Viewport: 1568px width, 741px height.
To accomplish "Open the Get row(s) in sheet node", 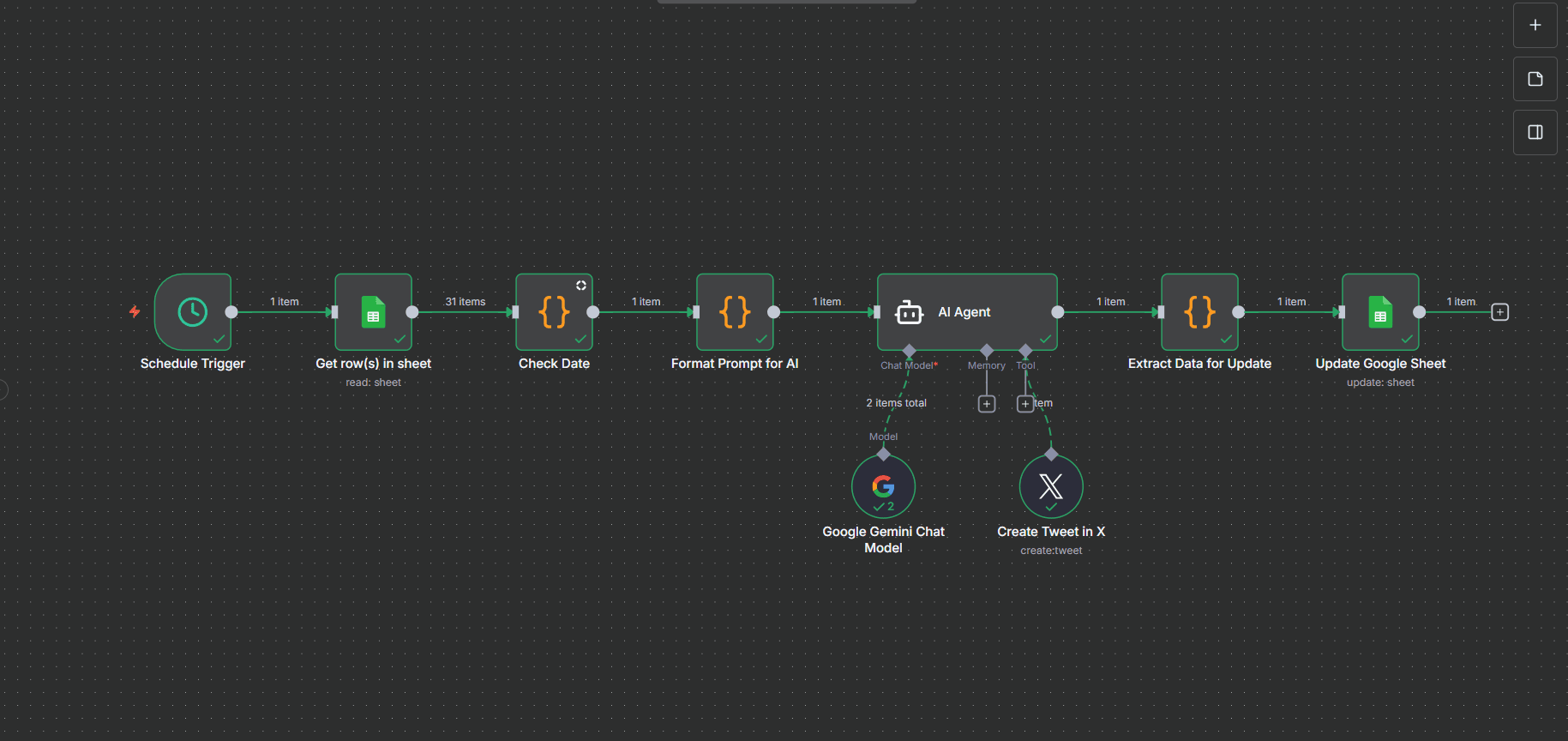I will tap(373, 312).
